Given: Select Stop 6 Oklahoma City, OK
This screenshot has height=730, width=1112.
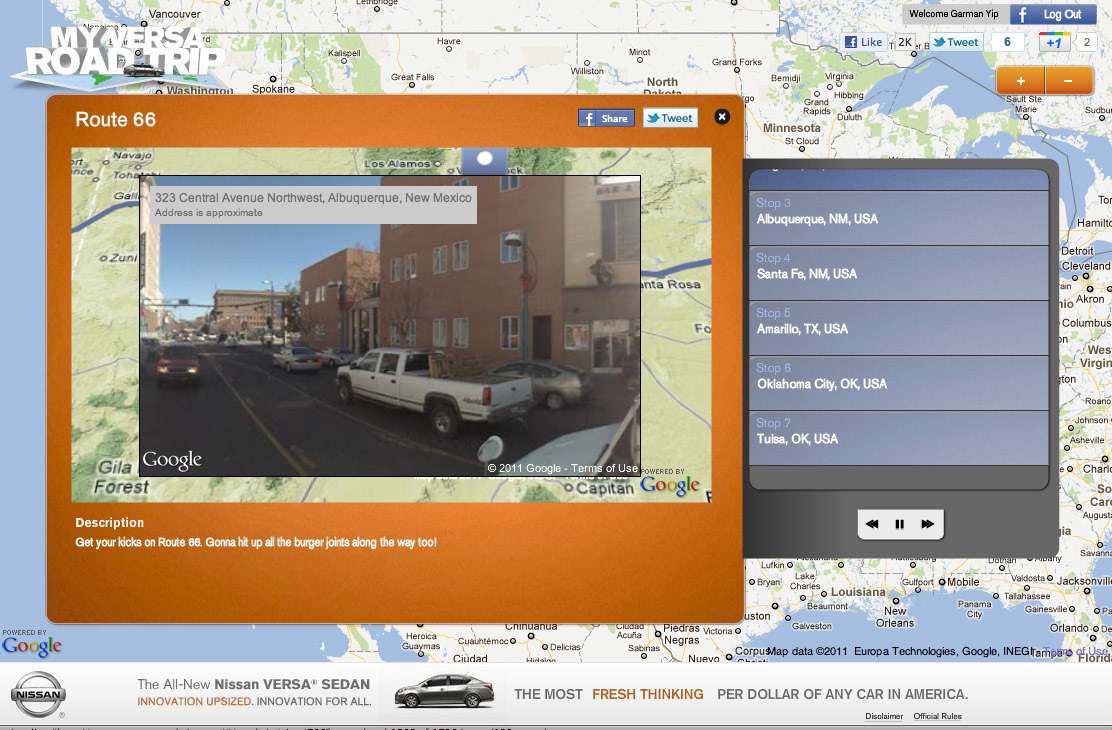Looking at the screenshot, I should (x=899, y=383).
